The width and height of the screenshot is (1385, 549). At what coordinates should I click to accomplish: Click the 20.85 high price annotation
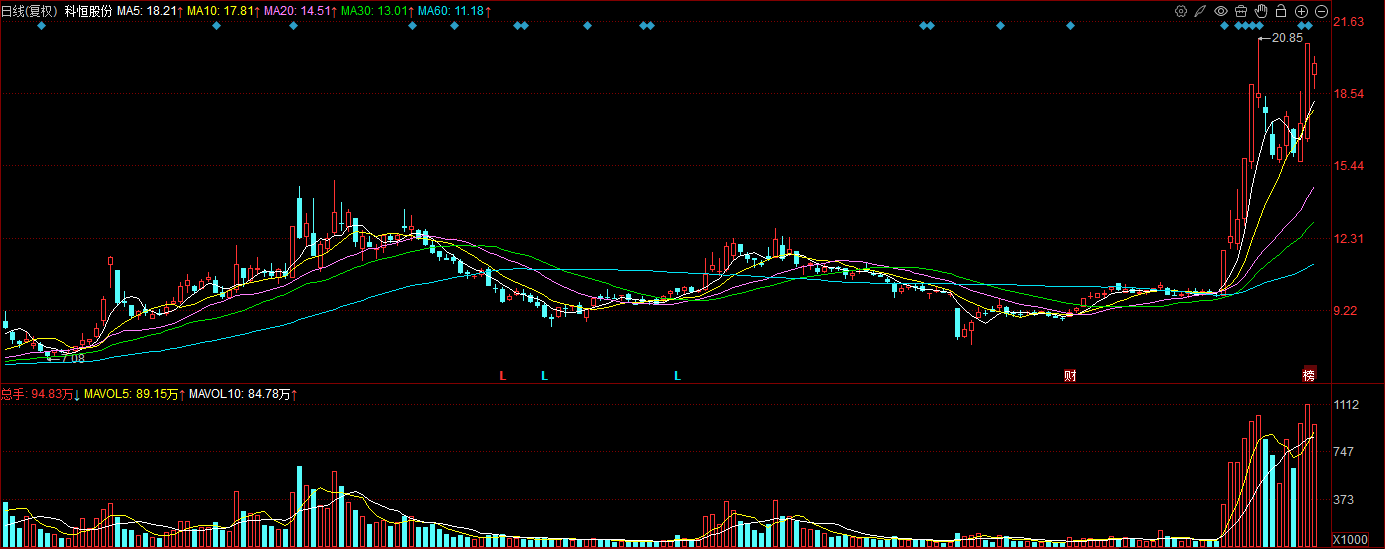pos(1287,38)
